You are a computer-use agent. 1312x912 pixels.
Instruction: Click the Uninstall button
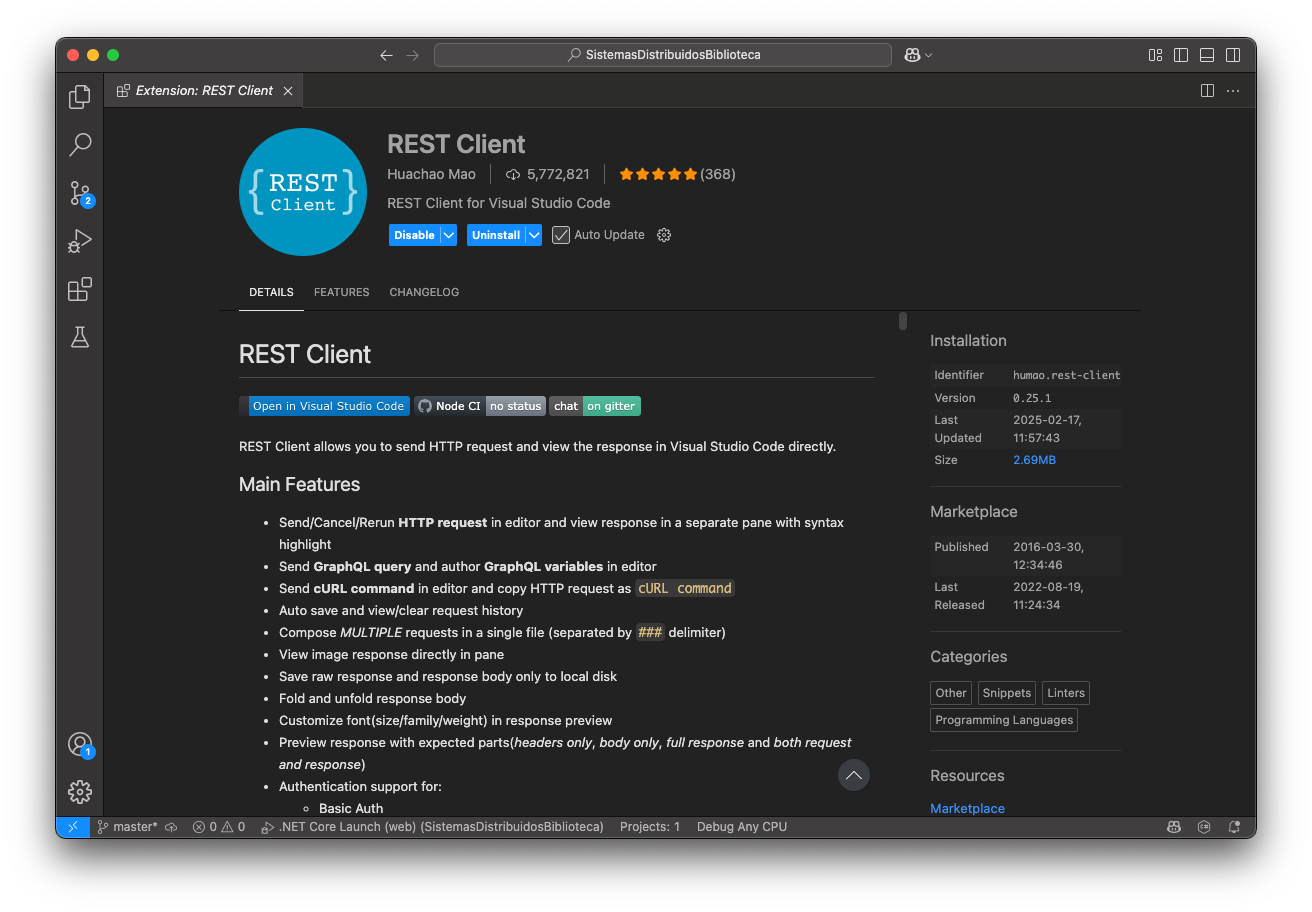496,235
